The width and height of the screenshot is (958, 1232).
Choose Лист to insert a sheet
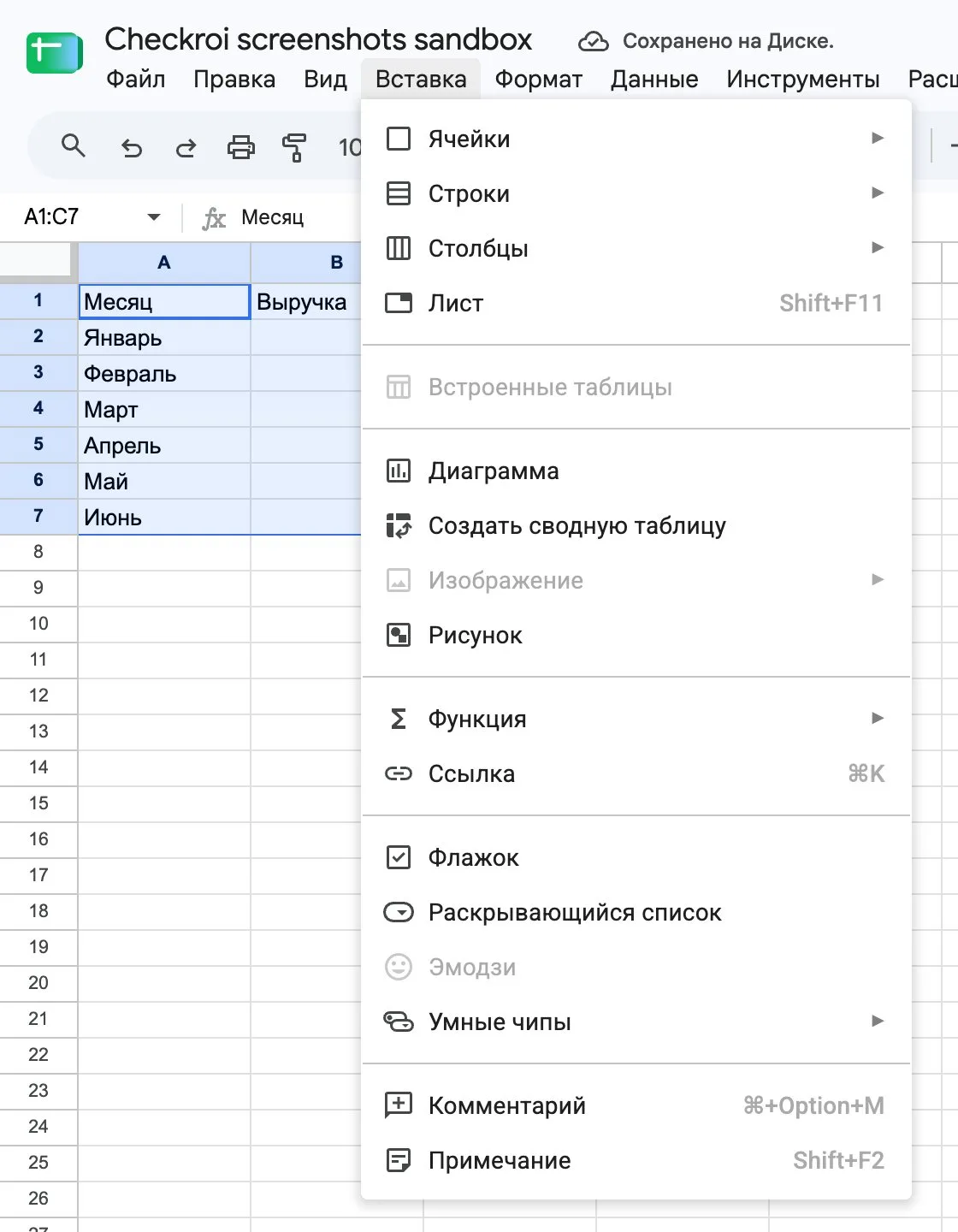click(636, 303)
